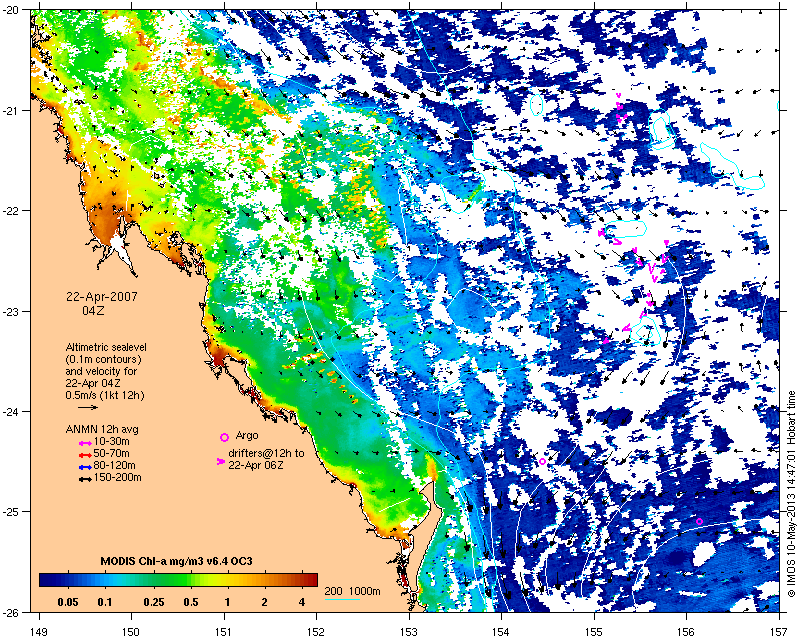
Task: Click the '0.5m/s (1kt 12h)' text
Action: [105, 395]
